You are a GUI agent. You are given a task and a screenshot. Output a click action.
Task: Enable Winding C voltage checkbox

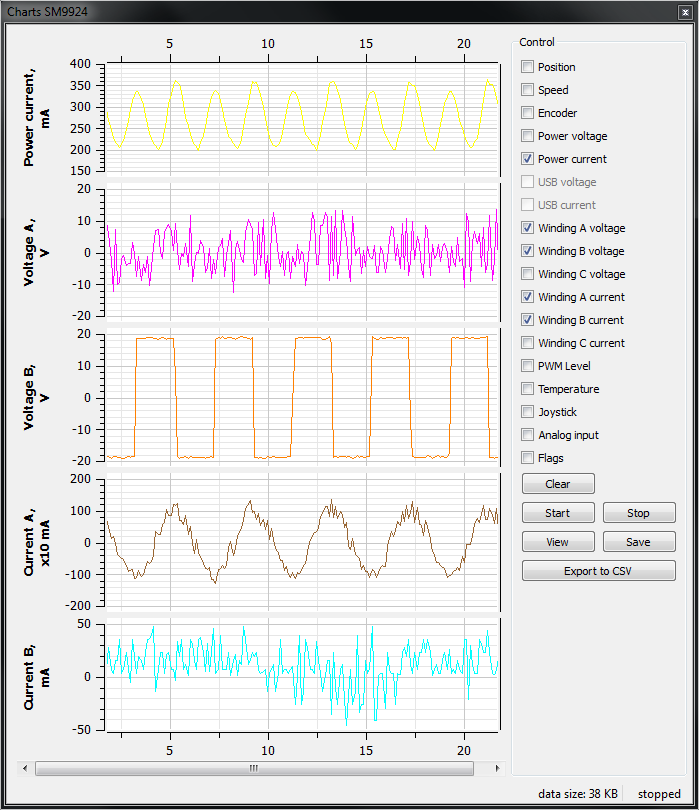527,274
